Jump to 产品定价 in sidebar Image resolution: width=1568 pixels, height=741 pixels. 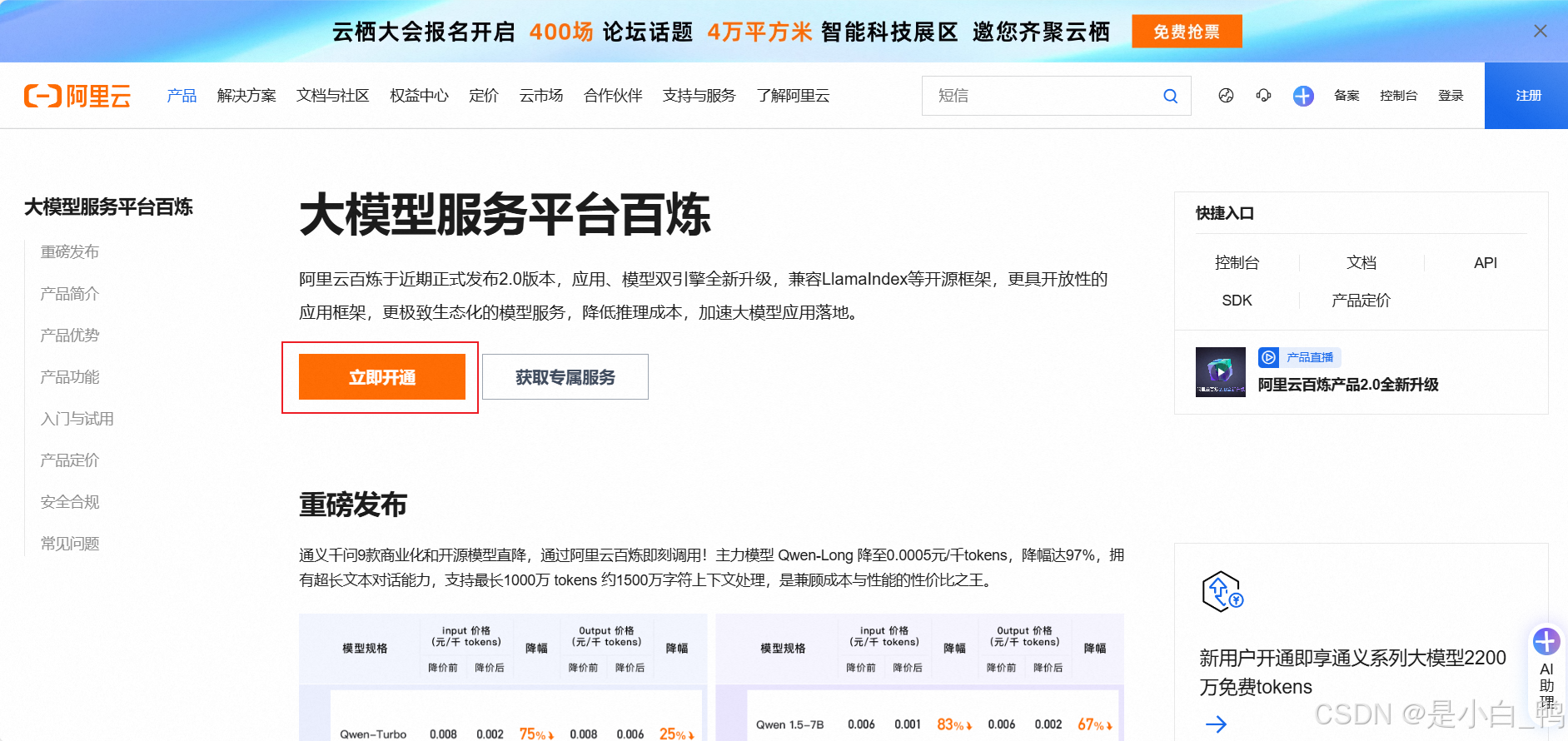(x=70, y=460)
